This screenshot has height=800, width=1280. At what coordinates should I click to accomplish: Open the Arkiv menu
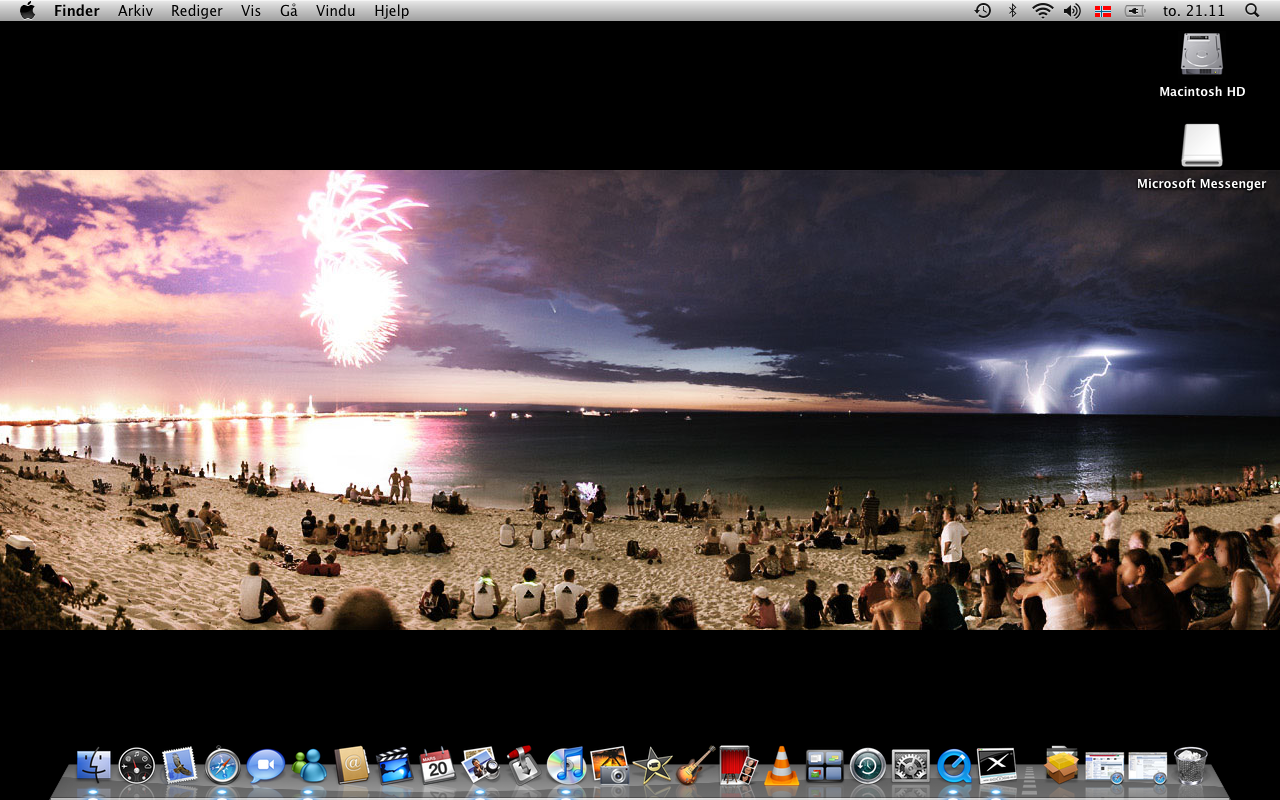pyautogui.click(x=135, y=11)
